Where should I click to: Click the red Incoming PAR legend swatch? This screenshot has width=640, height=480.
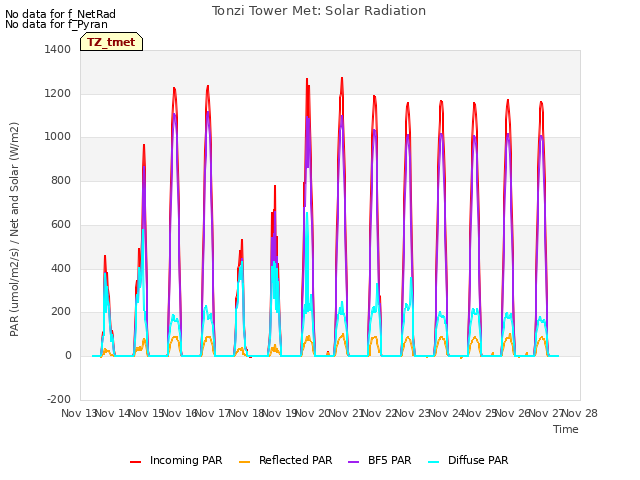(136, 462)
